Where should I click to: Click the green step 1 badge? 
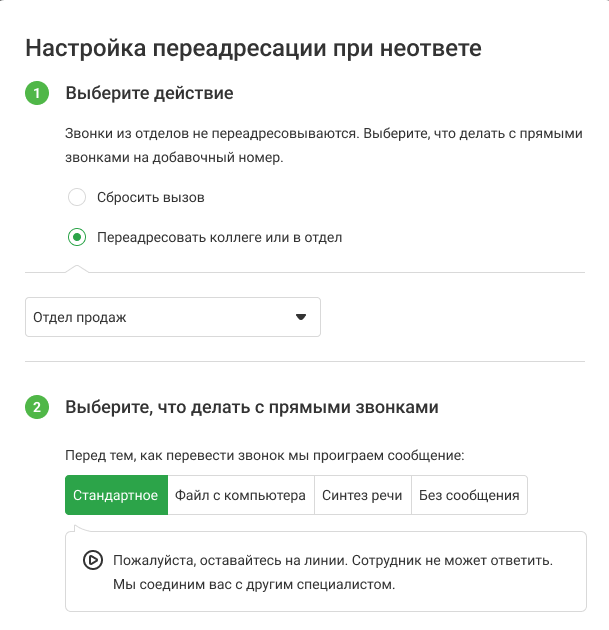click(x=37, y=94)
